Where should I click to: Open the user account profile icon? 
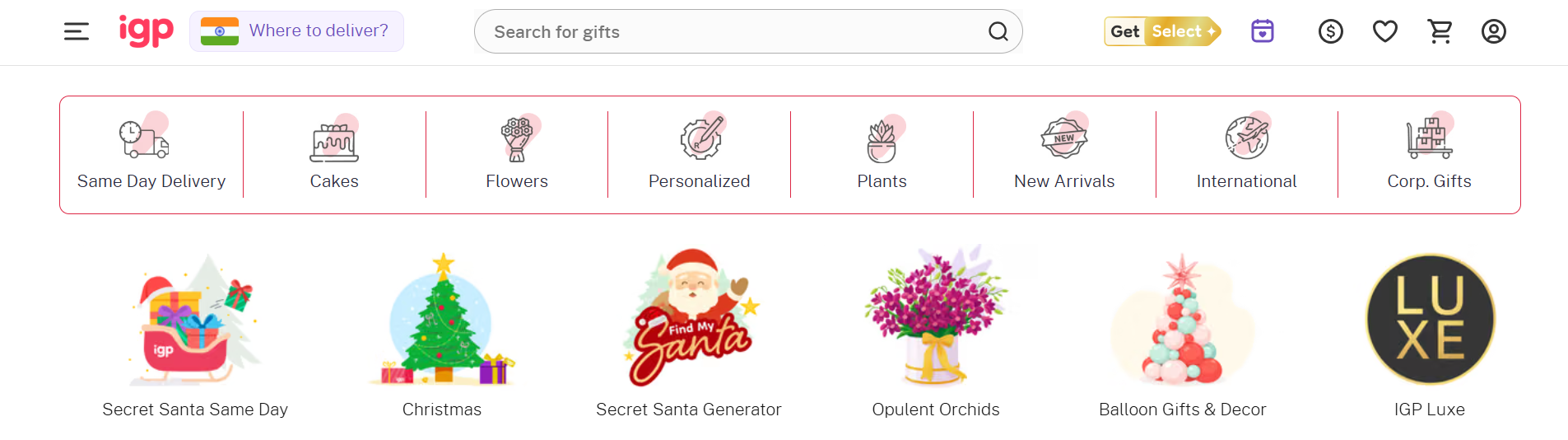1494,31
